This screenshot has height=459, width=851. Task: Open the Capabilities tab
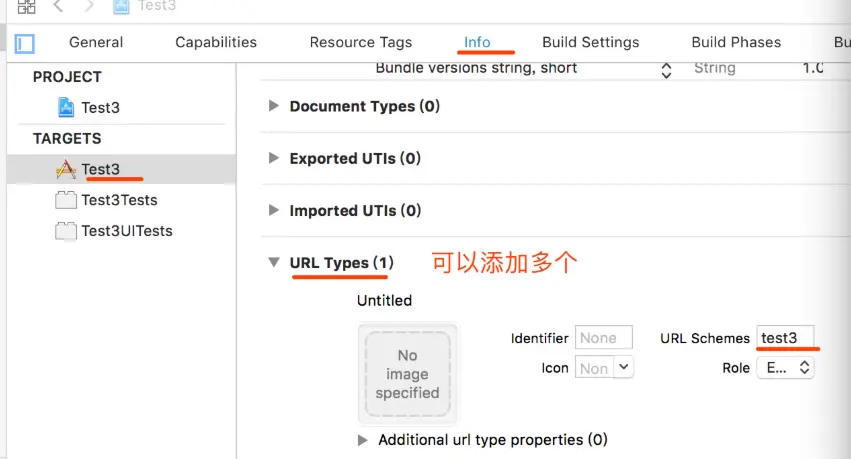tap(216, 42)
